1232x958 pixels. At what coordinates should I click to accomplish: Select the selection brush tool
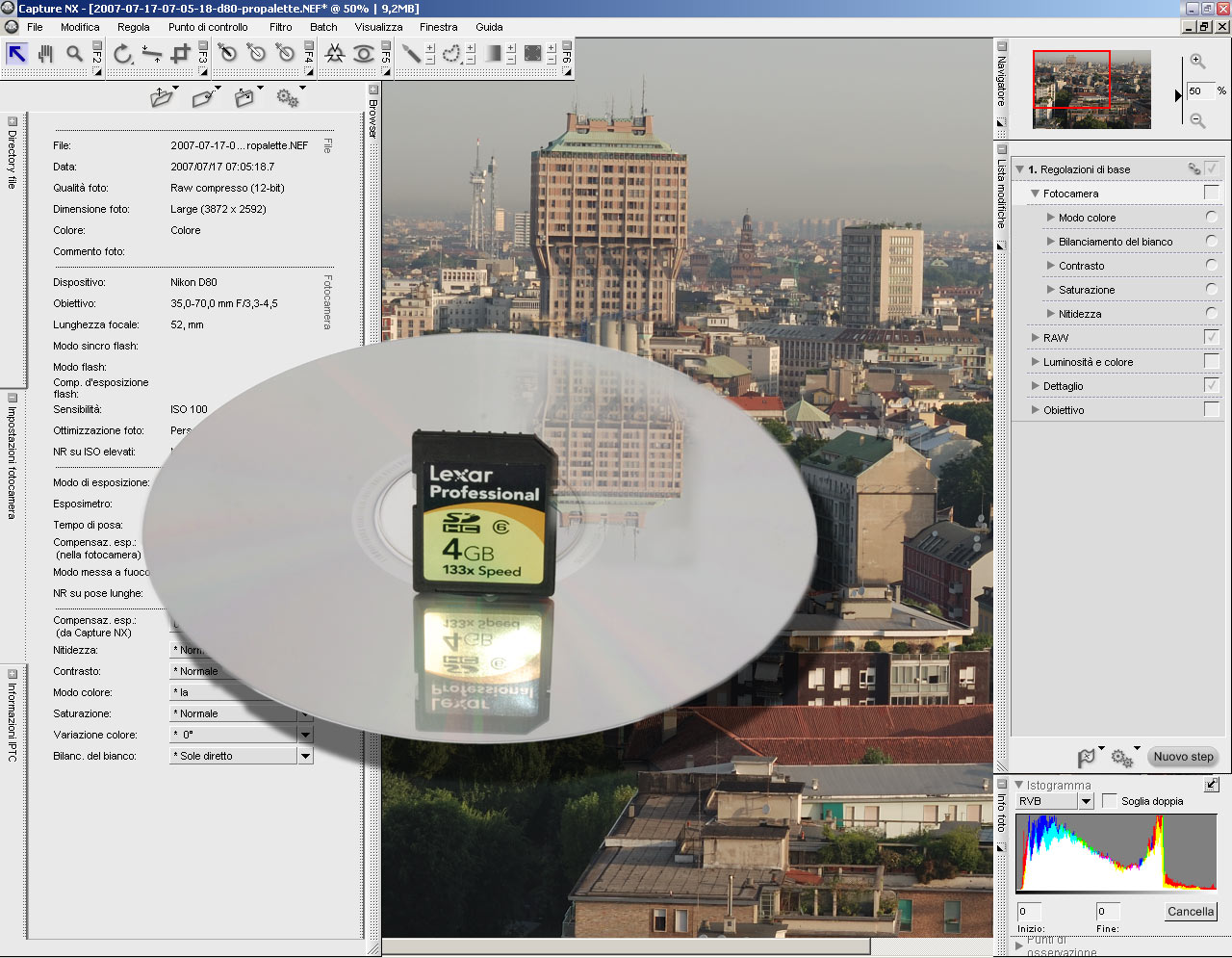click(x=411, y=54)
